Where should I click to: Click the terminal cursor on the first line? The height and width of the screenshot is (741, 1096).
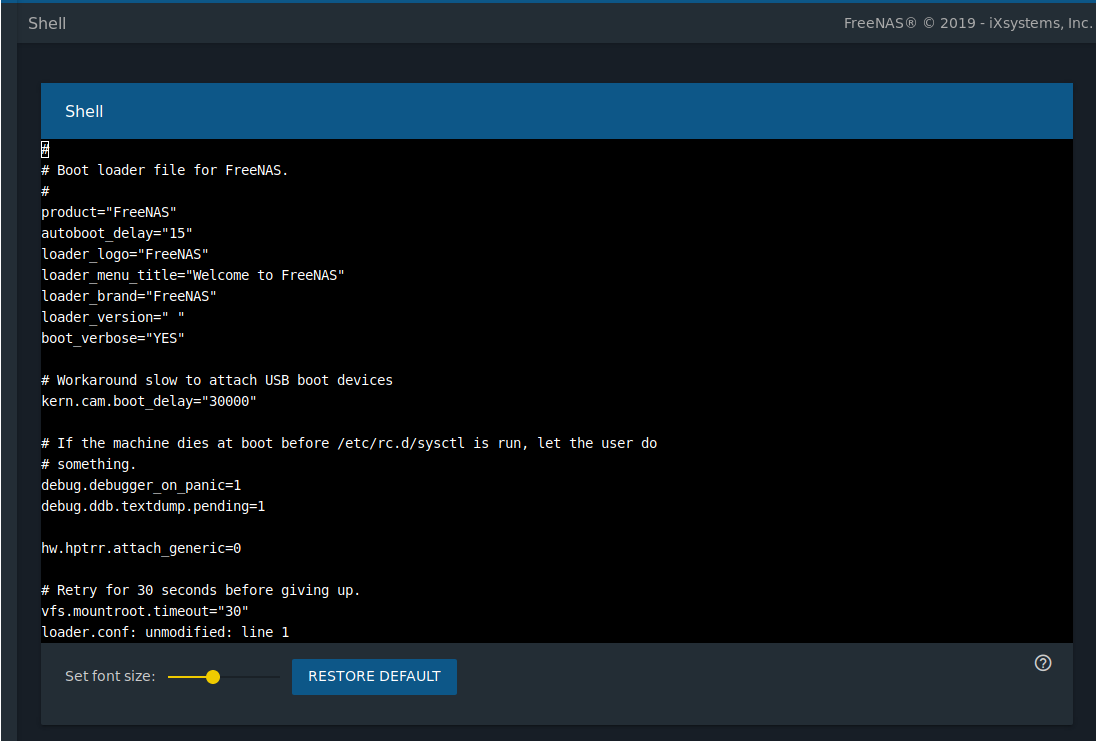click(45, 149)
